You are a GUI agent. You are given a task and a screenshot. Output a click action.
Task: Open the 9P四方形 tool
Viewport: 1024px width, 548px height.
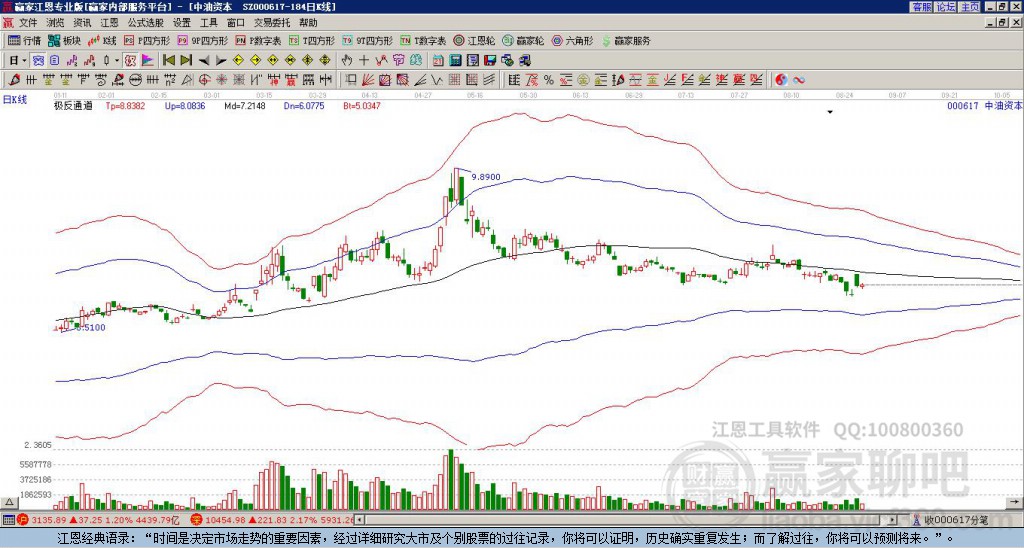tap(203, 40)
